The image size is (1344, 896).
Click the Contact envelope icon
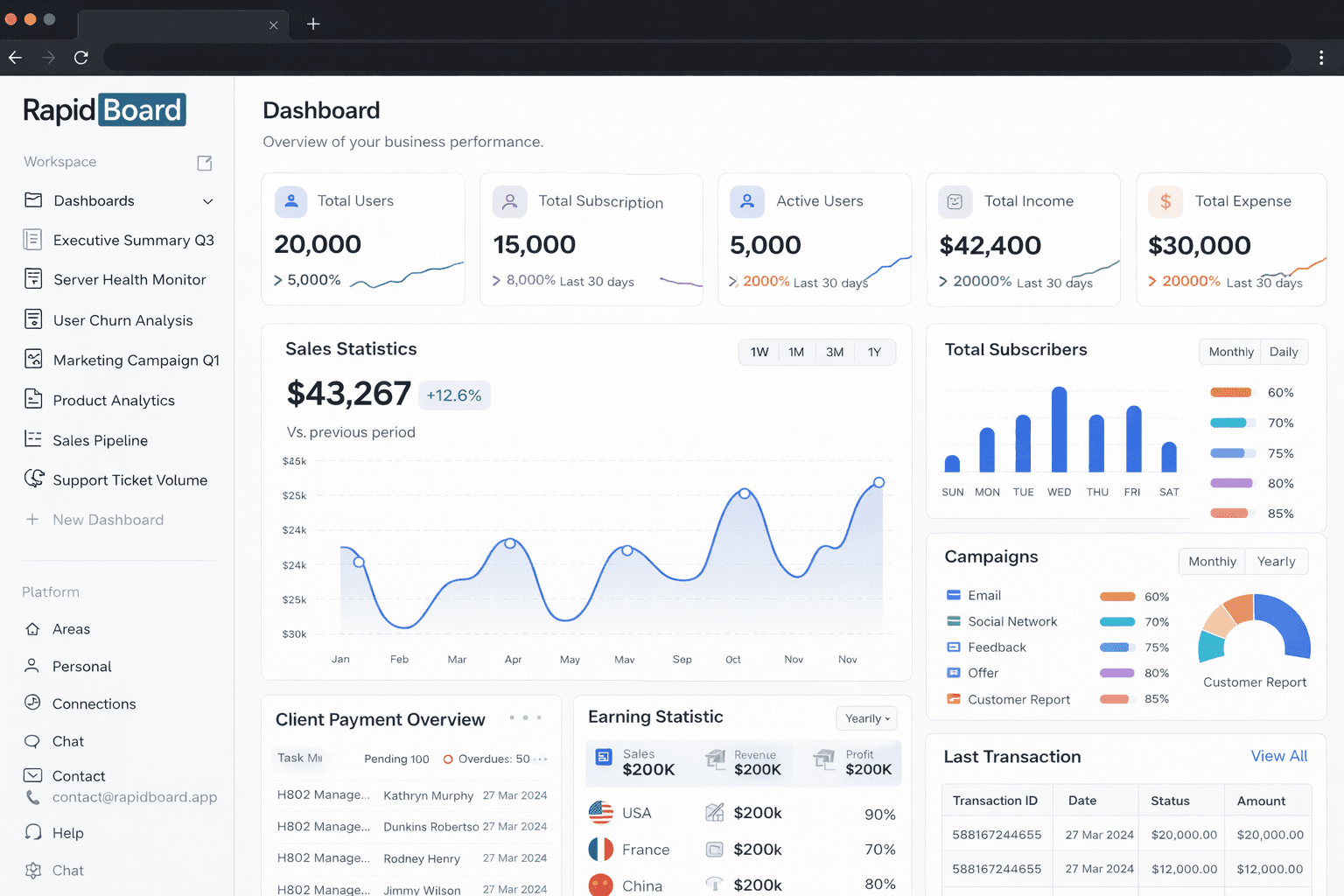pyautogui.click(x=32, y=775)
